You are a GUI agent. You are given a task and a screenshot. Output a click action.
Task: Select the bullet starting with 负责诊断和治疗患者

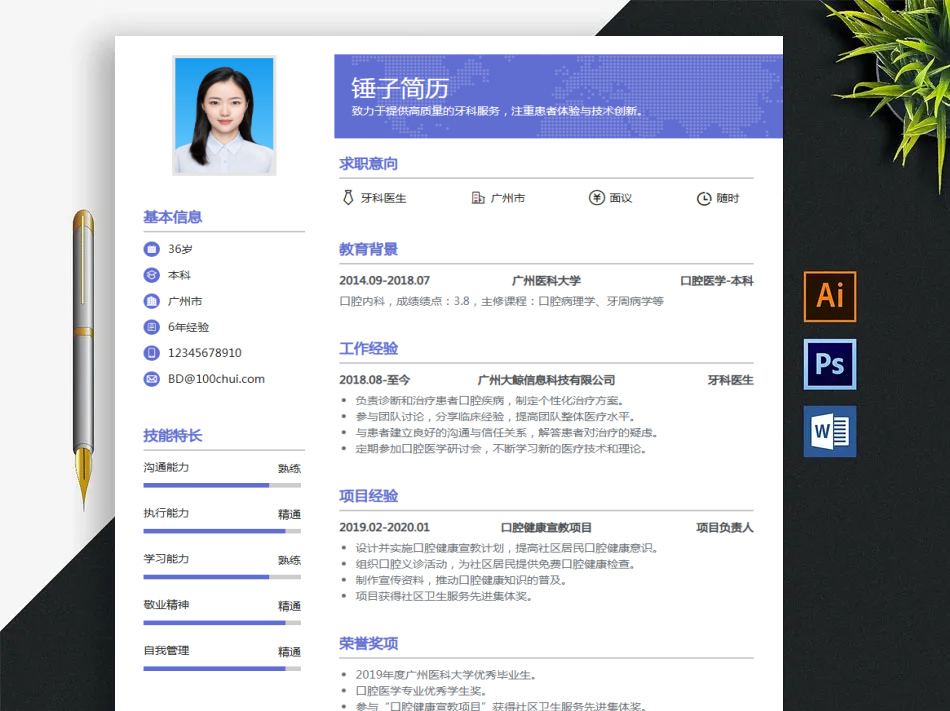click(x=490, y=400)
